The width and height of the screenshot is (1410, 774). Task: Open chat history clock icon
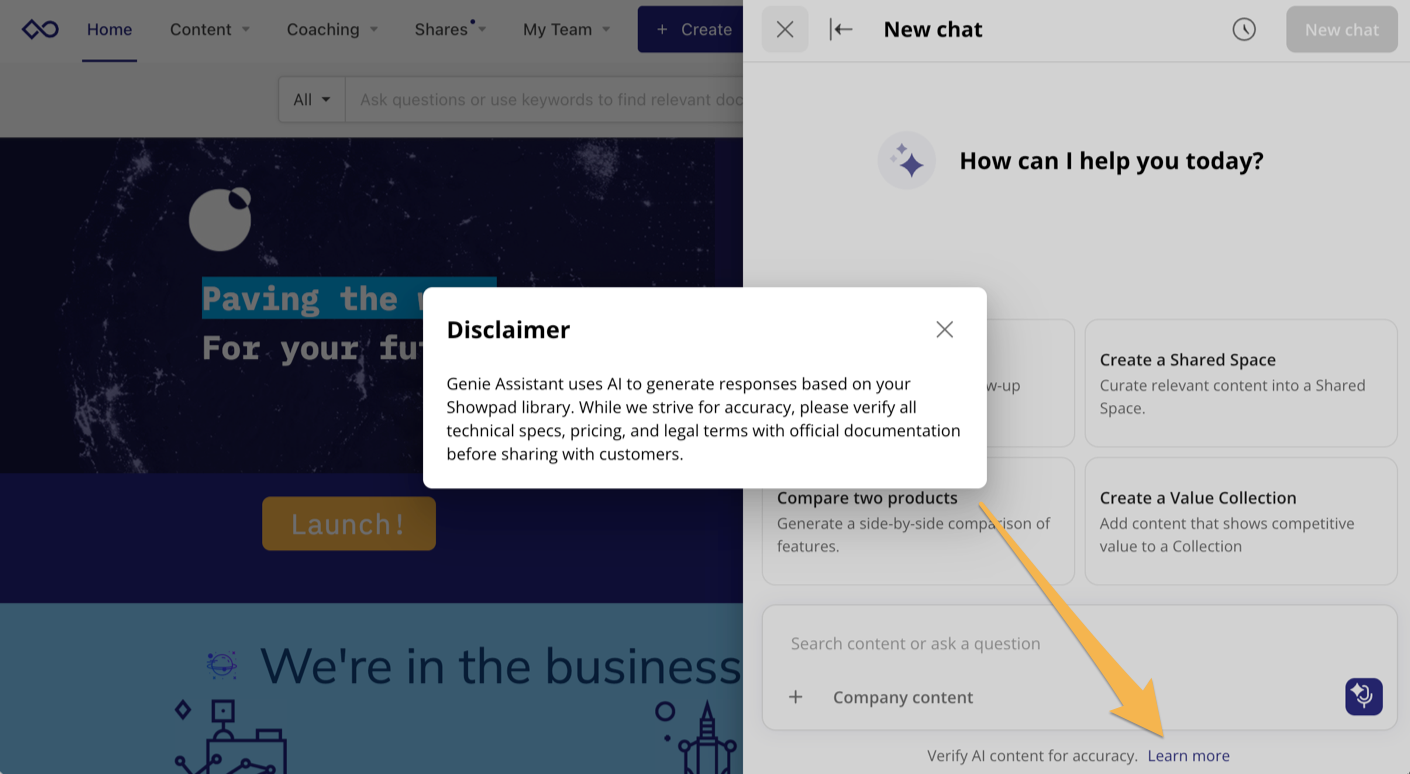pos(1243,30)
